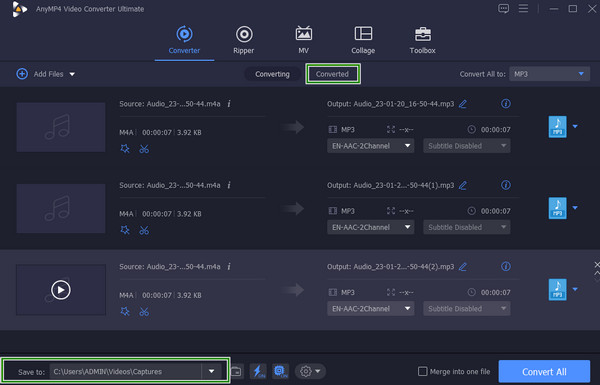Screen dimensions: 600x385
Task: Show source info for first audio file
Action: (229, 104)
